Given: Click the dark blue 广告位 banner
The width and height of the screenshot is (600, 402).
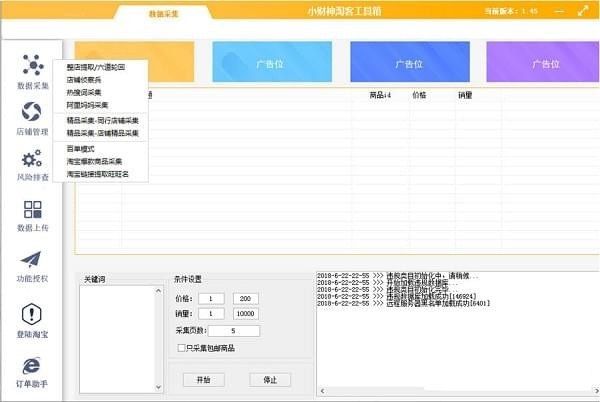Looking at the screenshot, I should (410, 62).
